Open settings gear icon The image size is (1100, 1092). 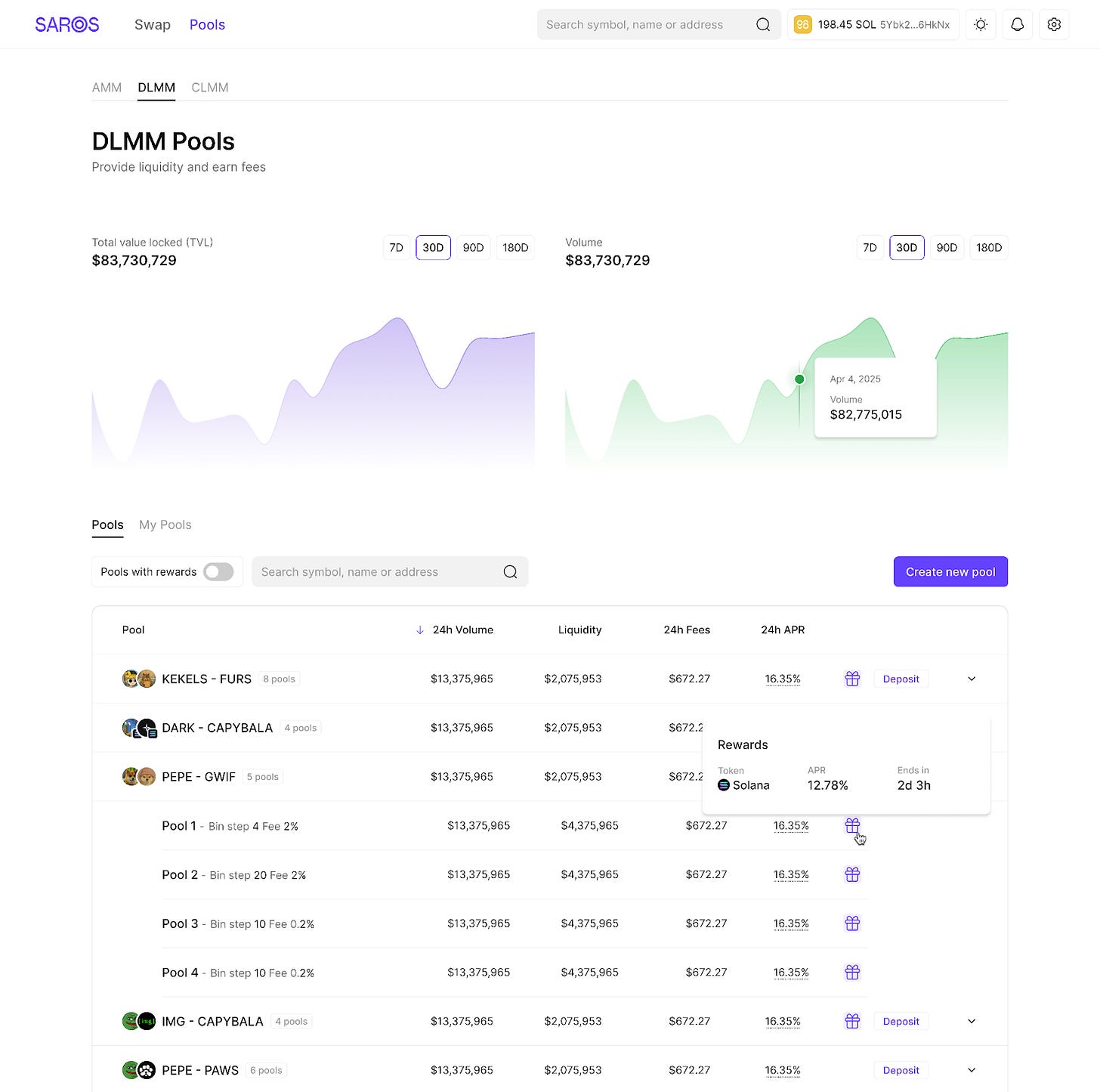point(1054,25)
